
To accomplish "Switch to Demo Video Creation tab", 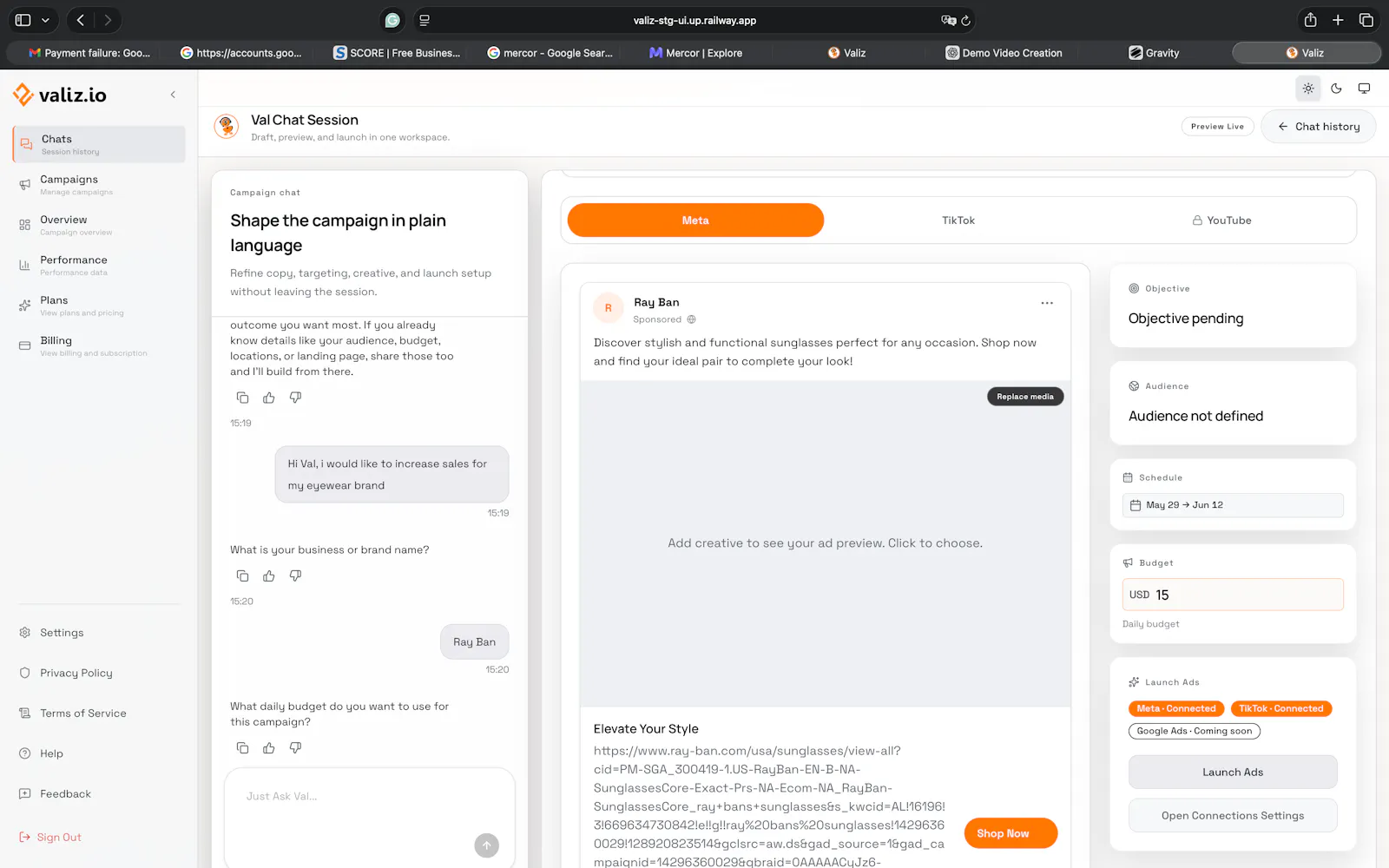I will pyautogui.click(x=1004, y=53).
